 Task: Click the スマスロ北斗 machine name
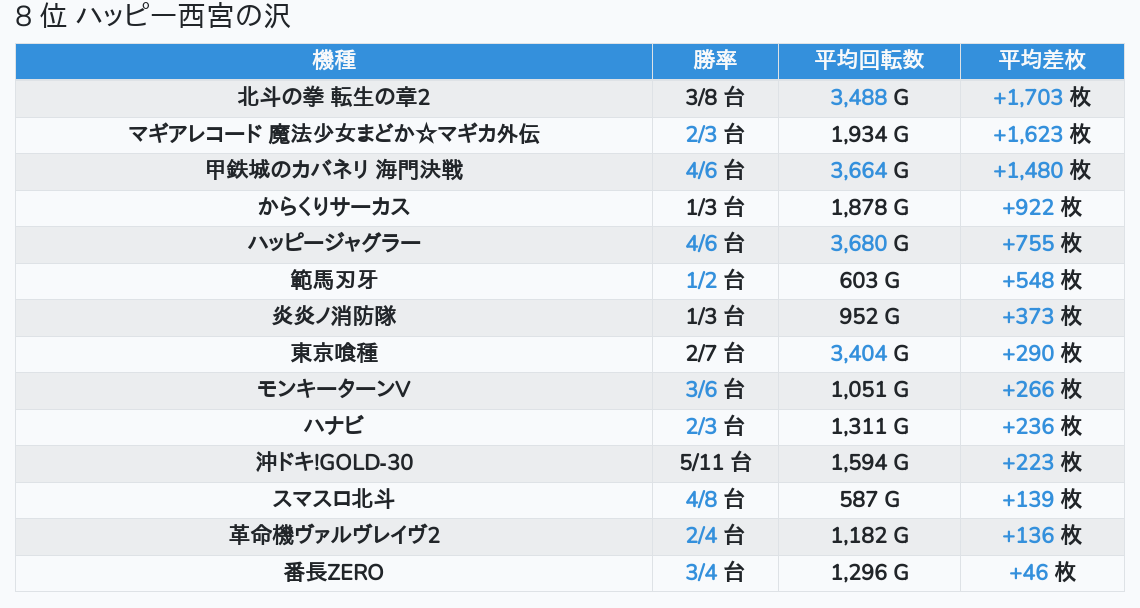pyautogui.click(x=334, y=499)
